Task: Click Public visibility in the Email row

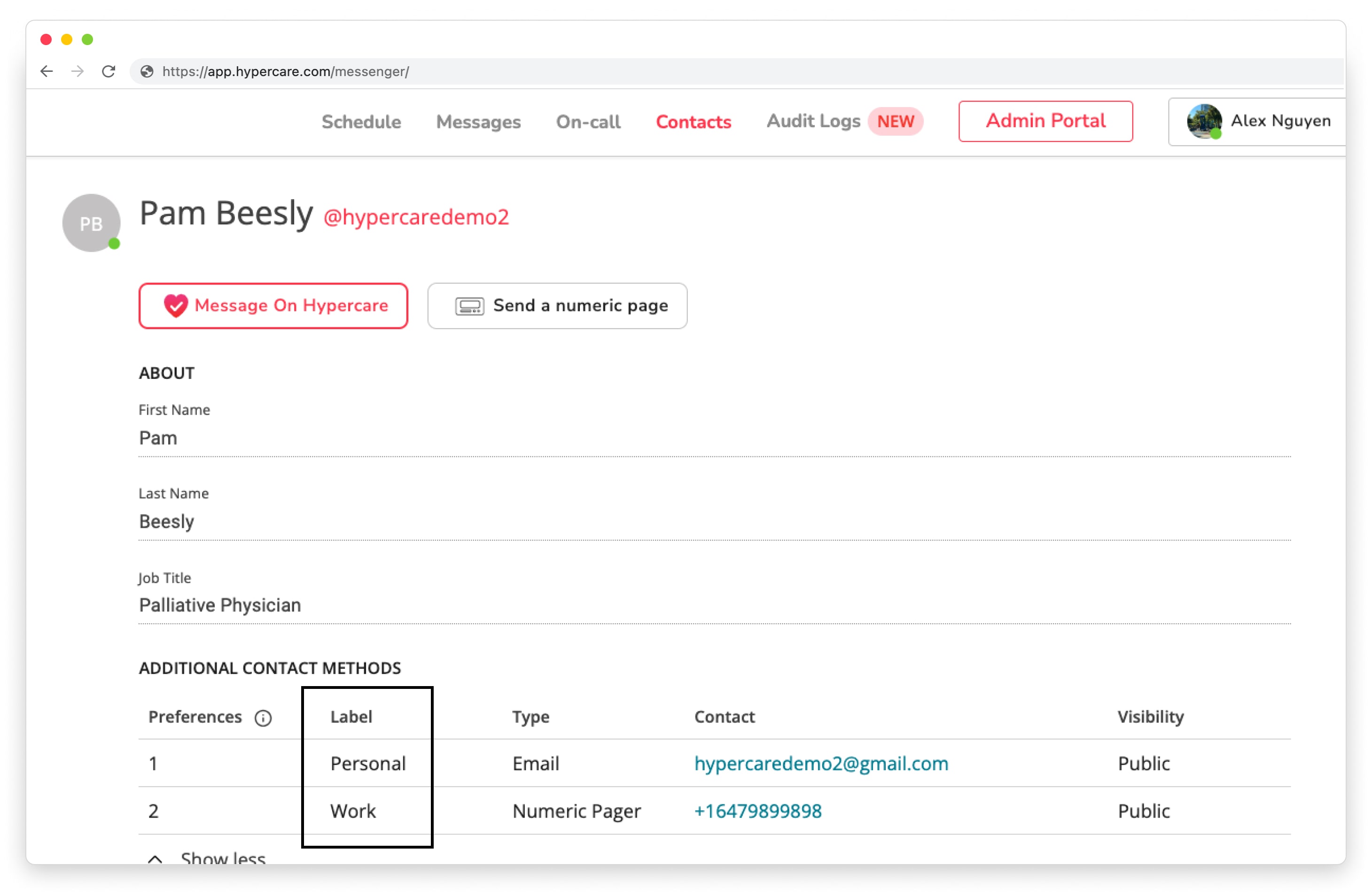Action: coord(1144,764)
